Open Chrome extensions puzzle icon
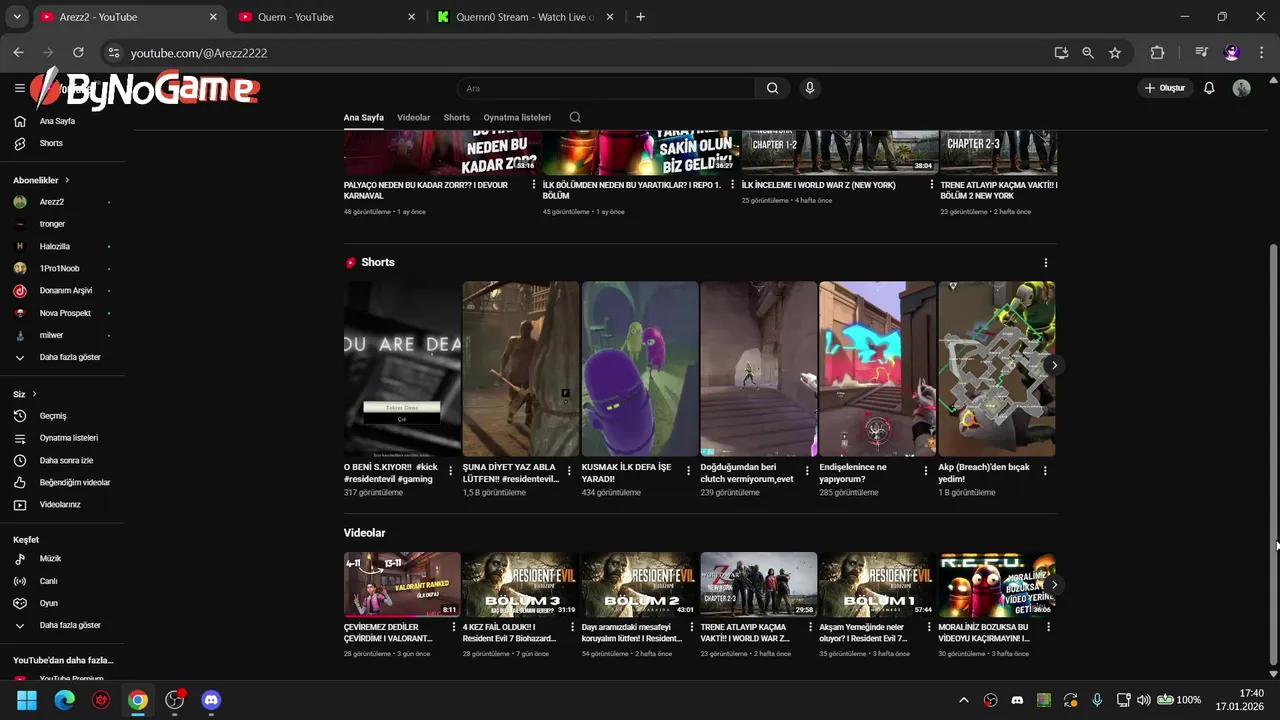 (x=1158, y=53)
